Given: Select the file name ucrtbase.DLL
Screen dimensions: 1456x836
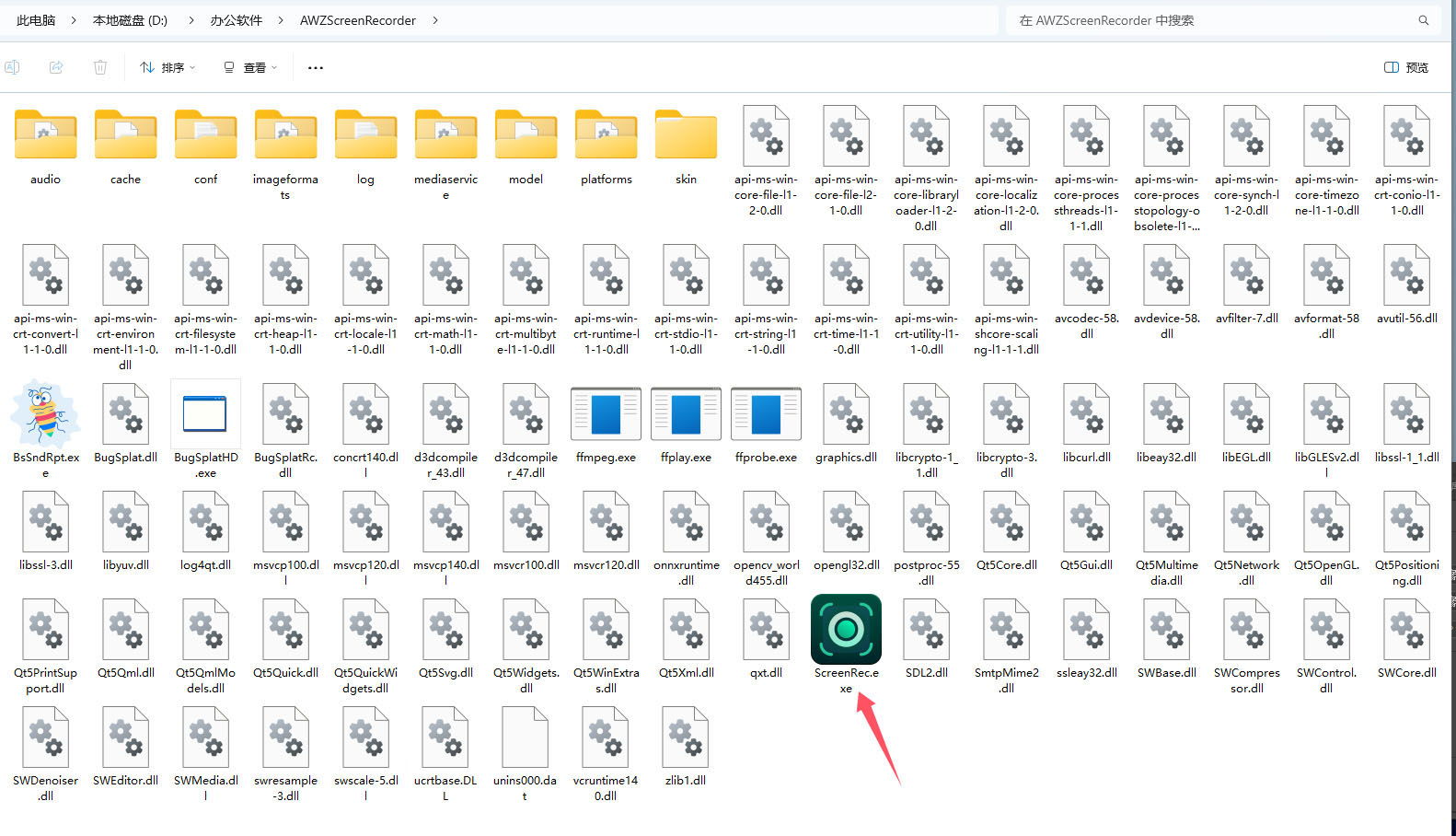Looking at the screenshot, I should (x=445, y=788).
